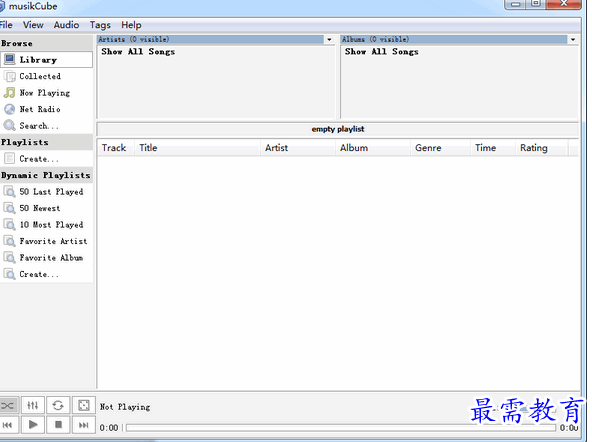Viewport: 592px width, 442px height.
Task: Select the Net Radio label
Action: tap(40, 109)
